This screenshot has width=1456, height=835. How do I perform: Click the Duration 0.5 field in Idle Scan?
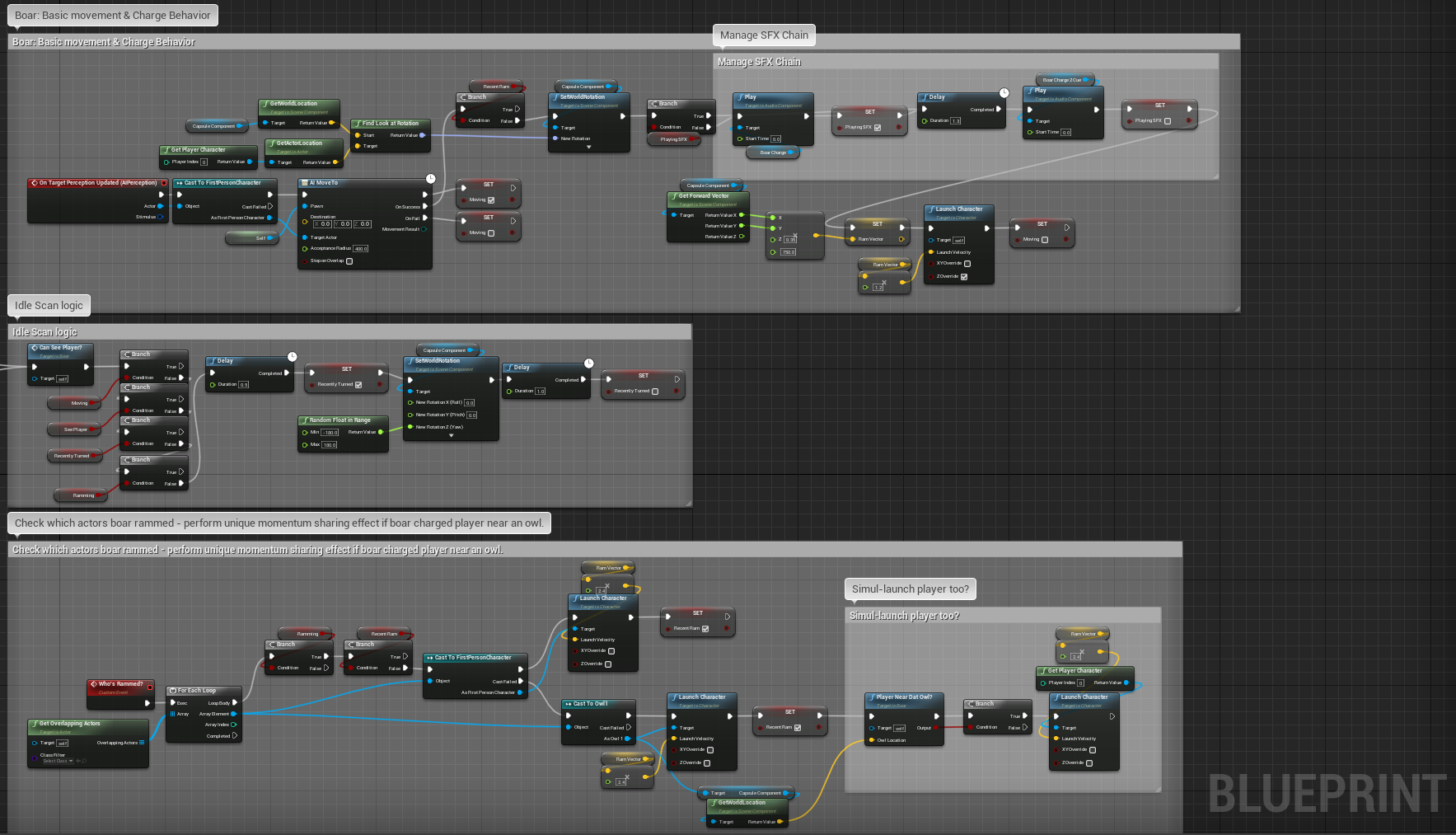[244, 385]
